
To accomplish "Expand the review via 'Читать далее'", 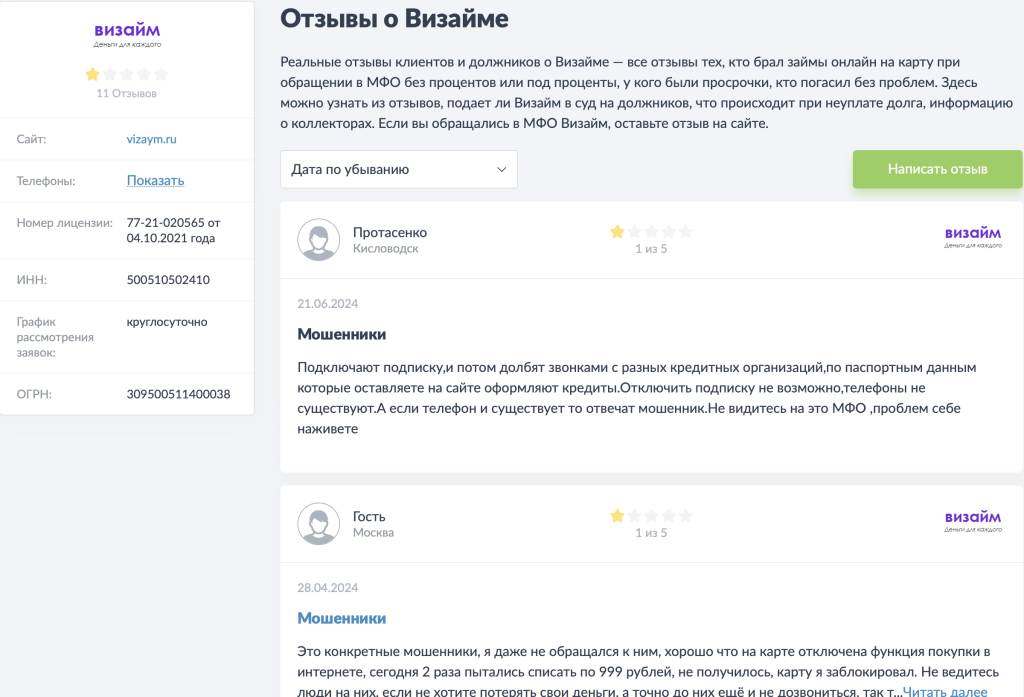I will (x=944, y=691).
